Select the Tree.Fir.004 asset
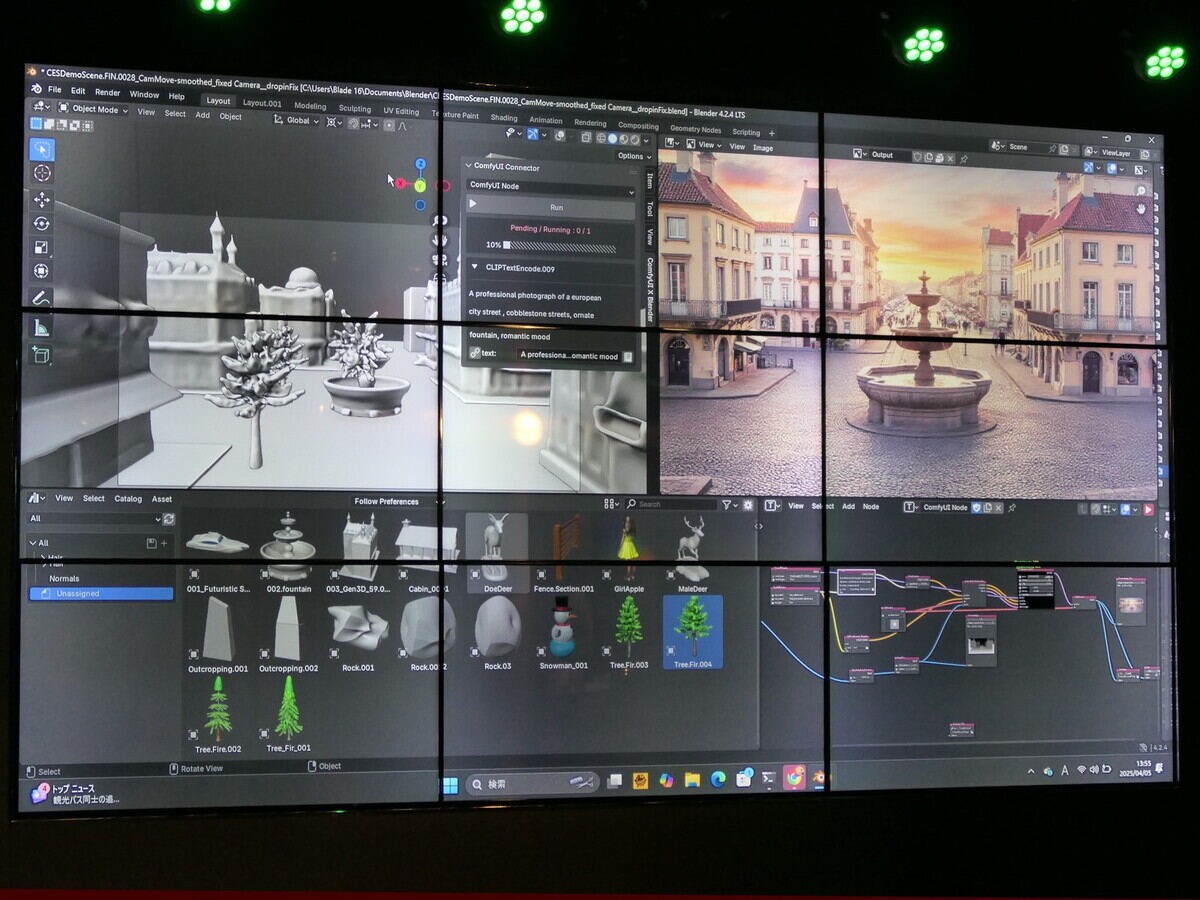 692,632
